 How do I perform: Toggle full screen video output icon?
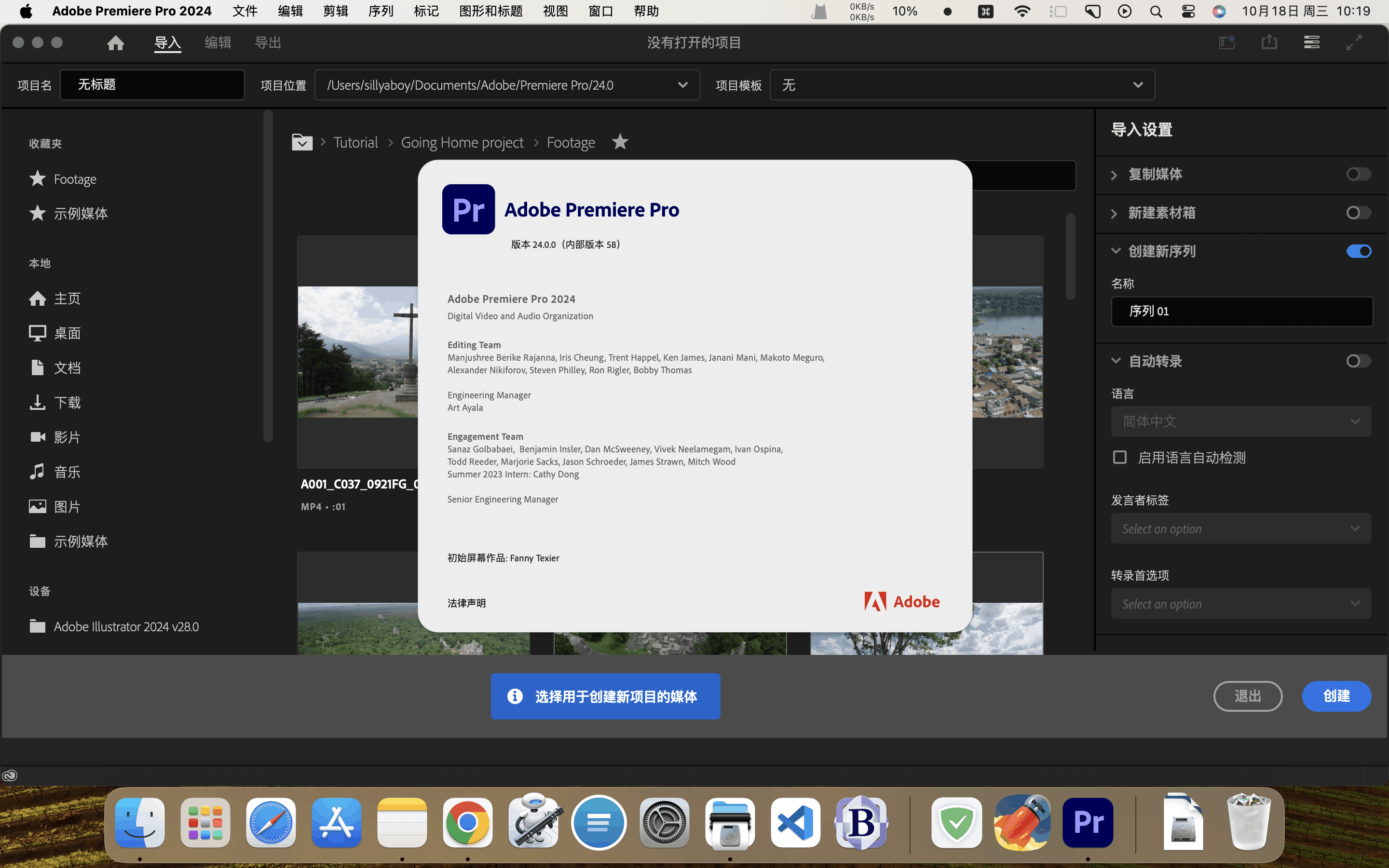tap(1354, 42)
